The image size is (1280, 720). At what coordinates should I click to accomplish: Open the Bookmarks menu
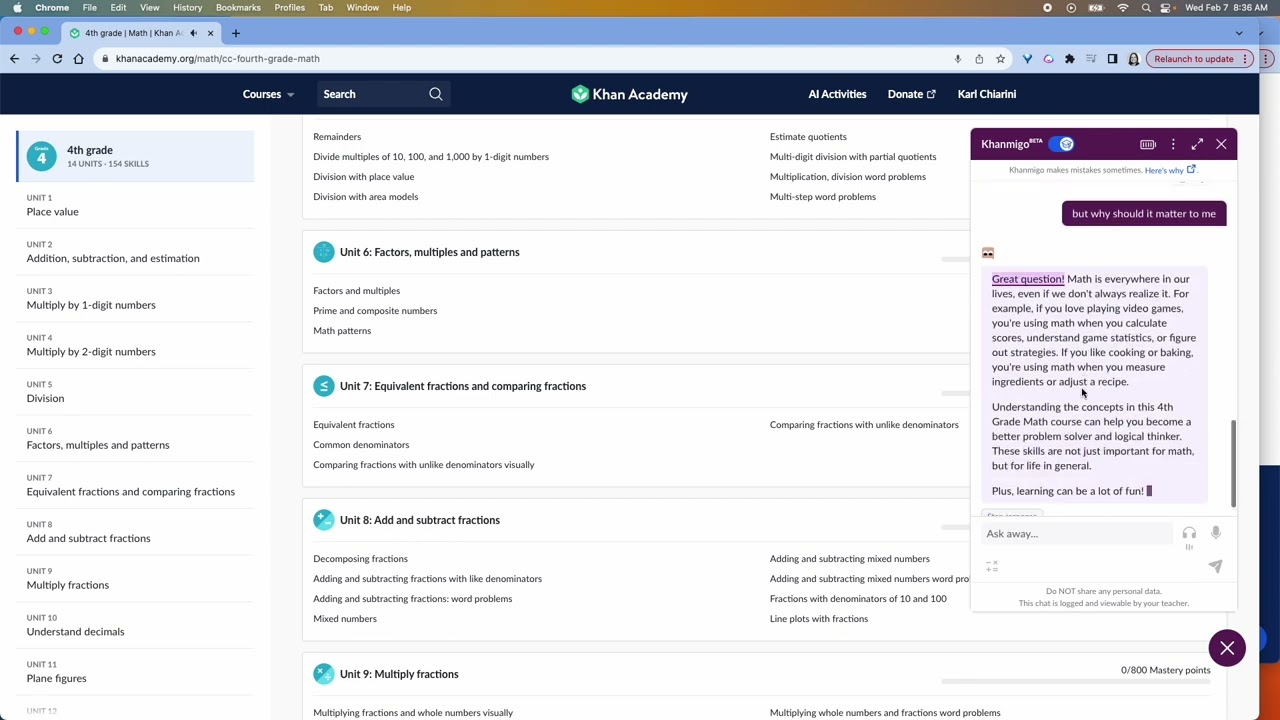tap(238, 8)
